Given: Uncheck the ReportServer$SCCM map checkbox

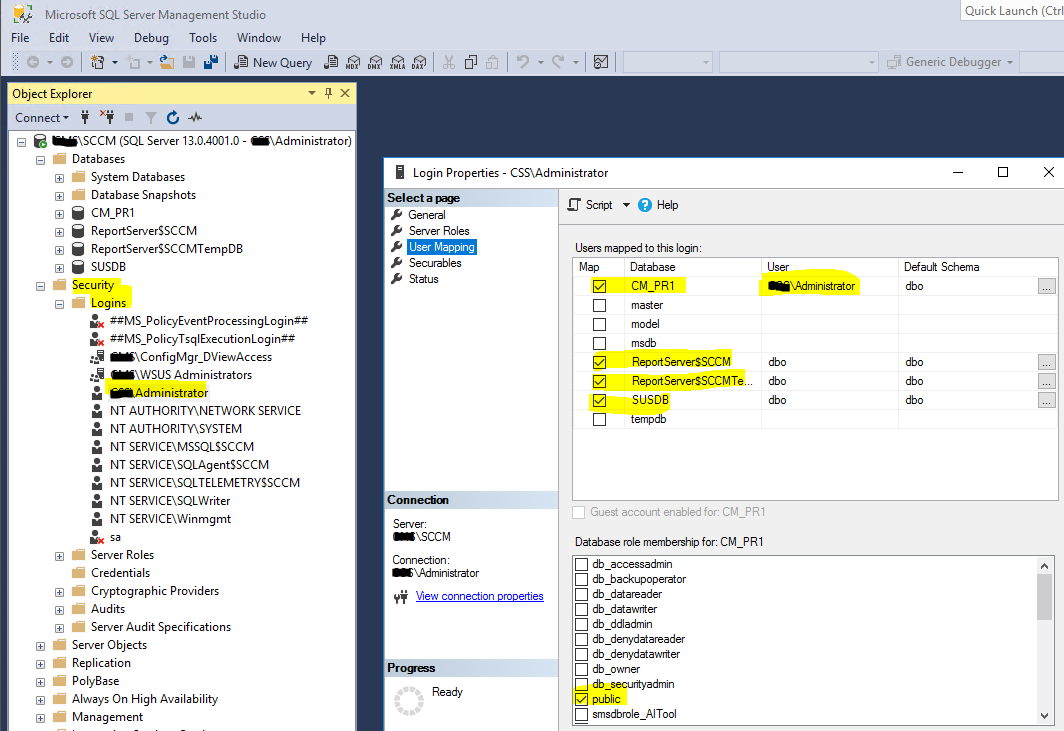Looking at the screenshot, I should (599, 362).
